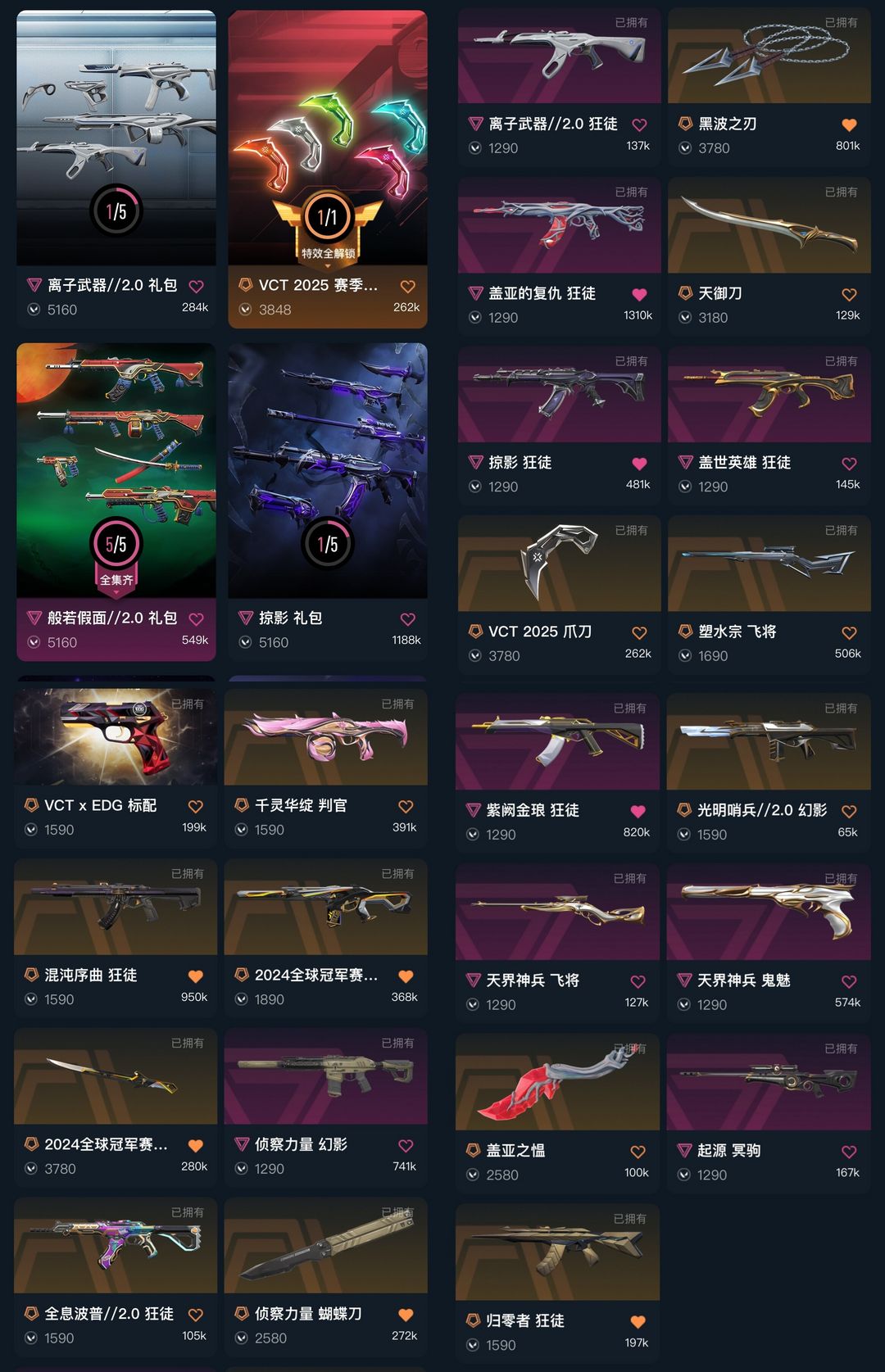Screen dimensions: 885x1372
Task: Toggle favorite heart on 盖亚的复仇 狂徒
Action: 639,294
